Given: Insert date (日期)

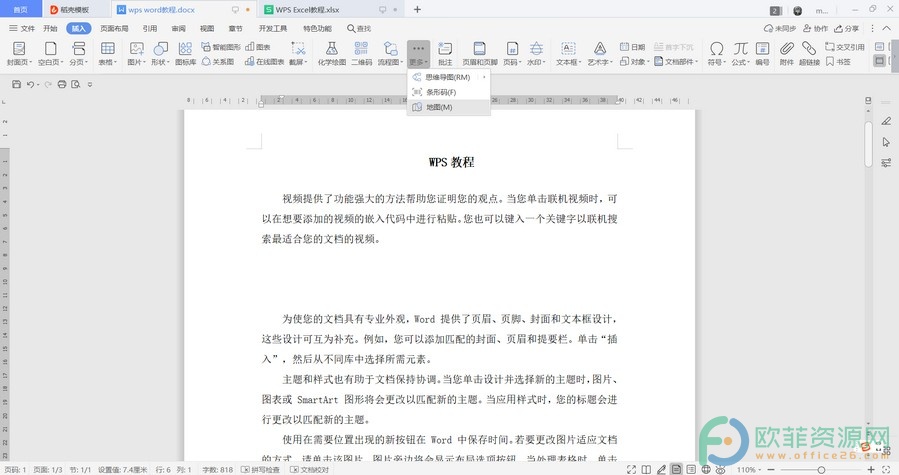Looking at the screenshot, I should tap(632, 47).
